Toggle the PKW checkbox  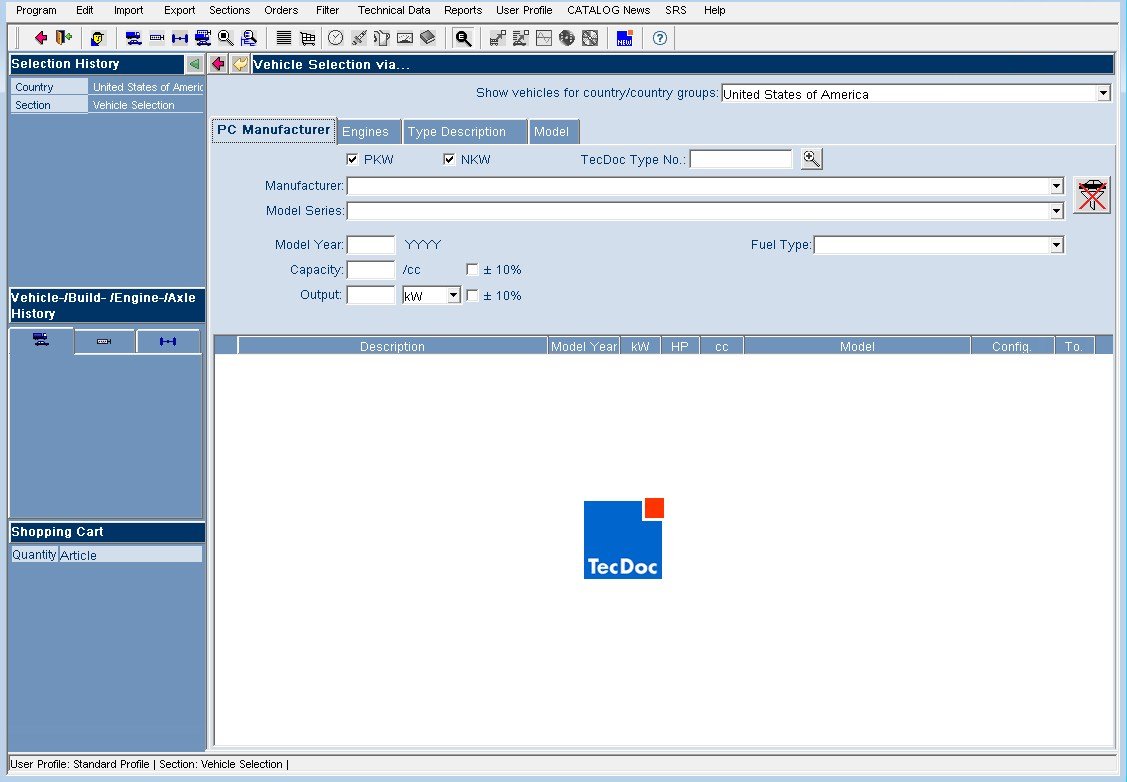coord(352,160)
